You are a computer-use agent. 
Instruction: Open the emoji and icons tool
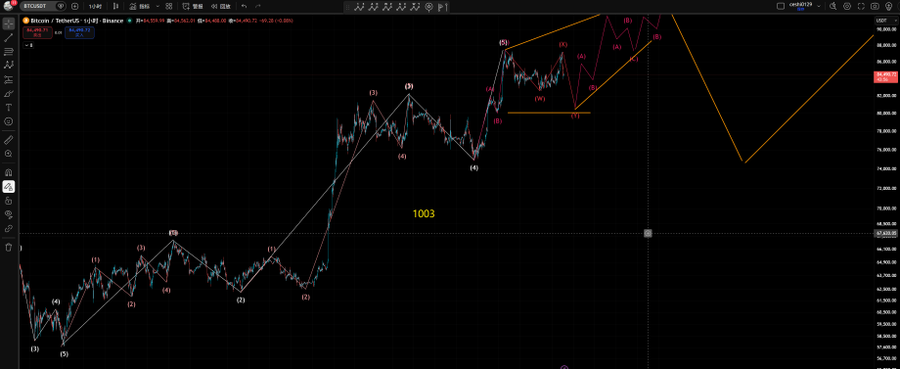pos(9,121)
